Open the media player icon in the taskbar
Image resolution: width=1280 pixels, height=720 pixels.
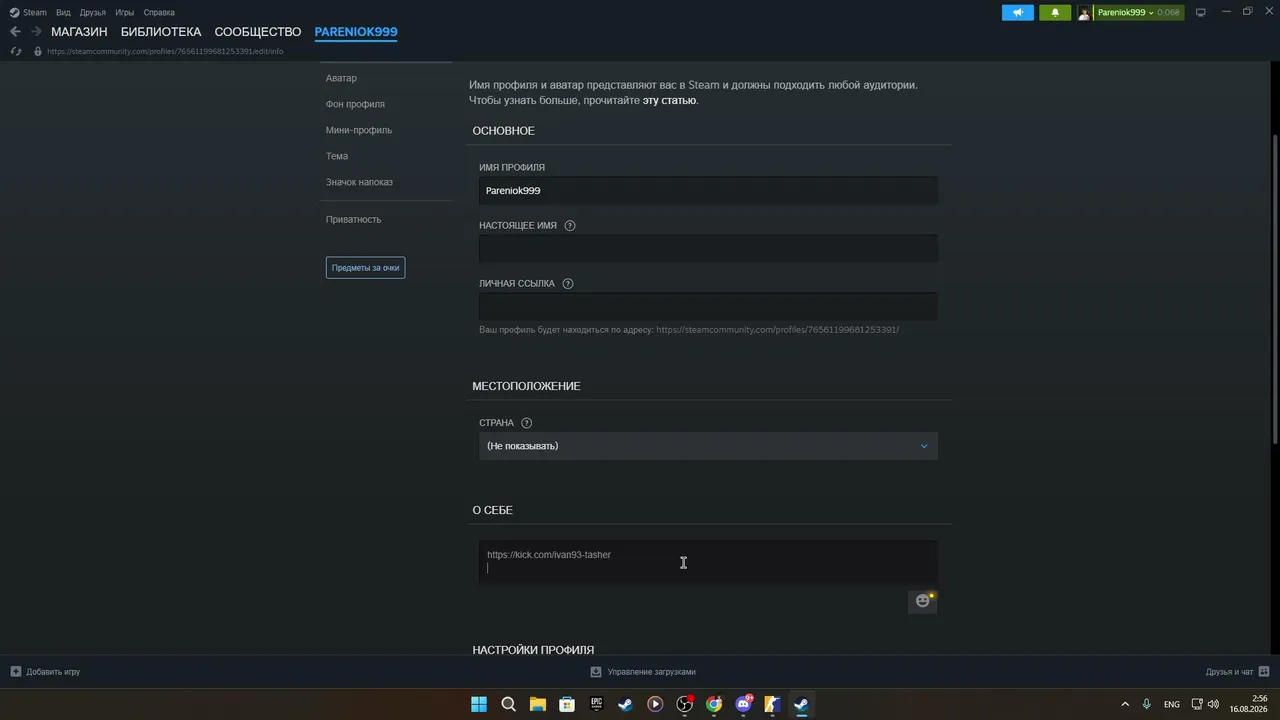655,704
